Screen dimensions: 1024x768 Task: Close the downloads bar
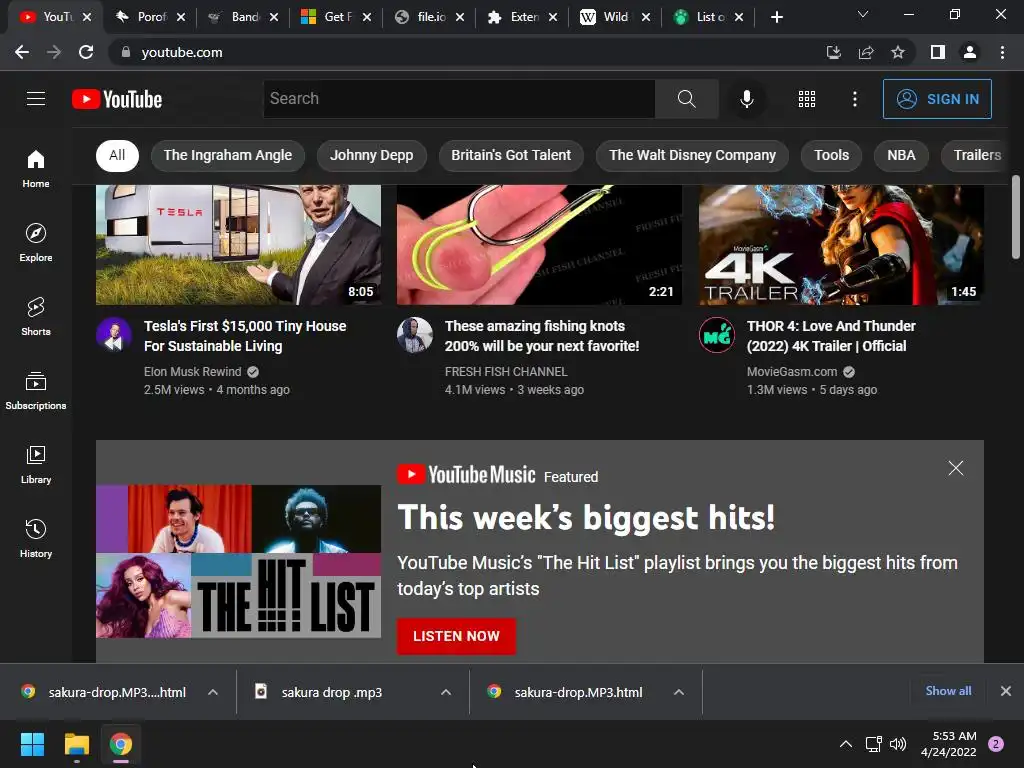(x=1006, y=691)
